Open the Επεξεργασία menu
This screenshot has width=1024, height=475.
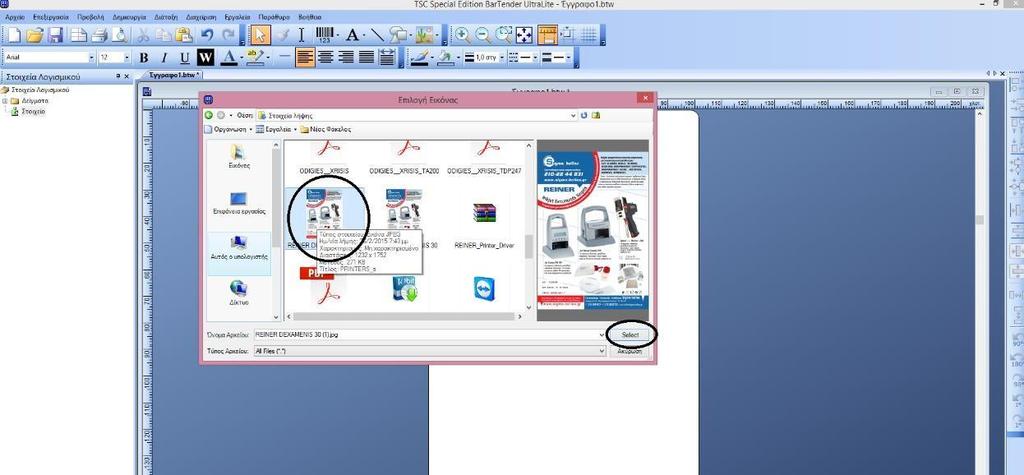tap(50, 16)
